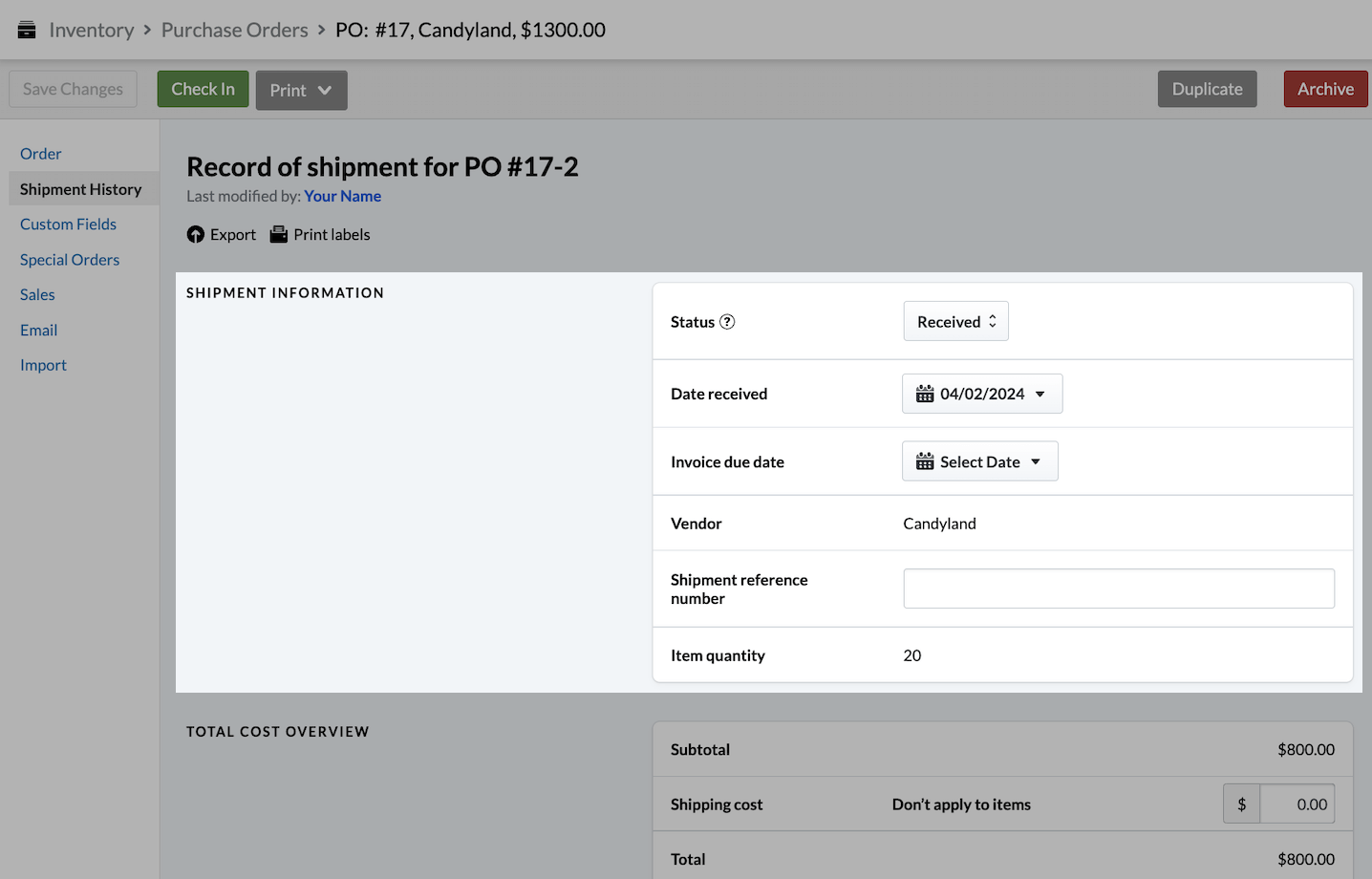Open the Select Date invoice dropdown
The height and width of the screenshot is (879, 1372).
tap(980, 462)
